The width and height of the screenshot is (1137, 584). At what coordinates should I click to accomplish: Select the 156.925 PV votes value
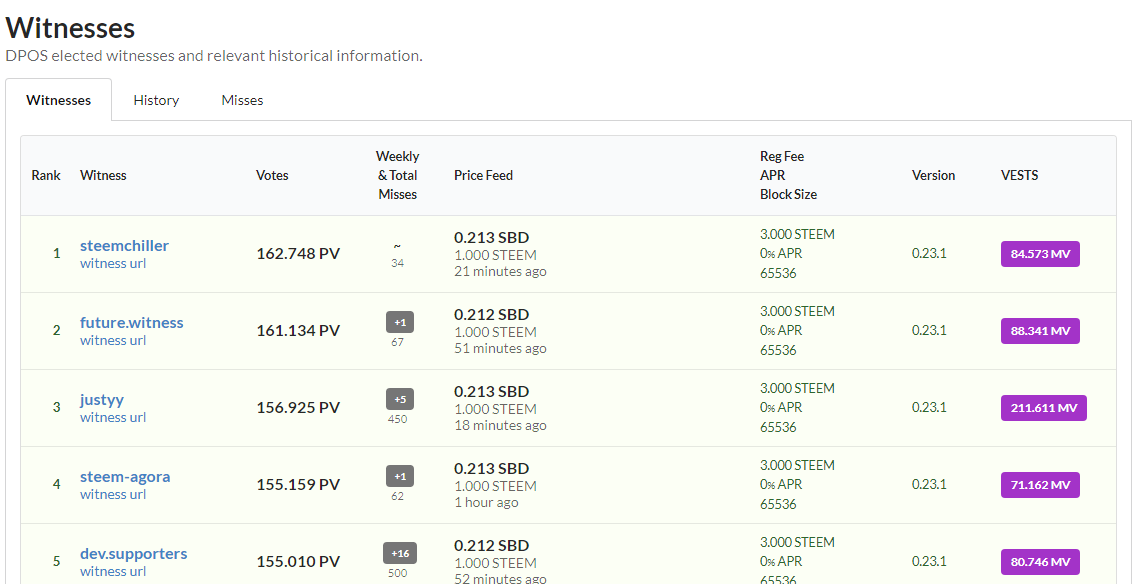pos(298,408)
